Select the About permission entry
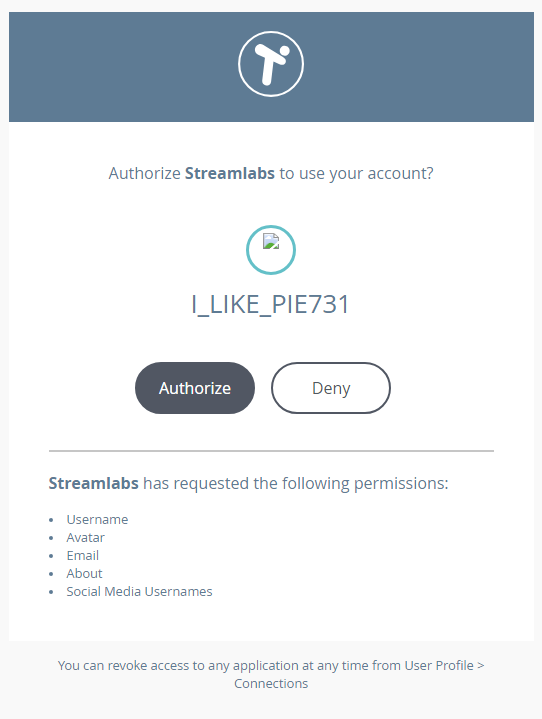Image resolution: width=542 pixels, height=719 pixels. [x=84, y=573]
